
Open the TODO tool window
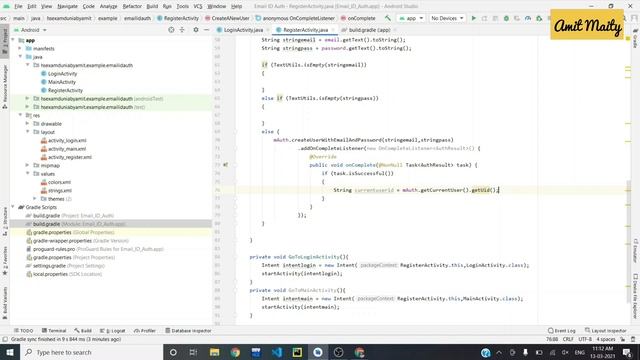pos(23,331)
